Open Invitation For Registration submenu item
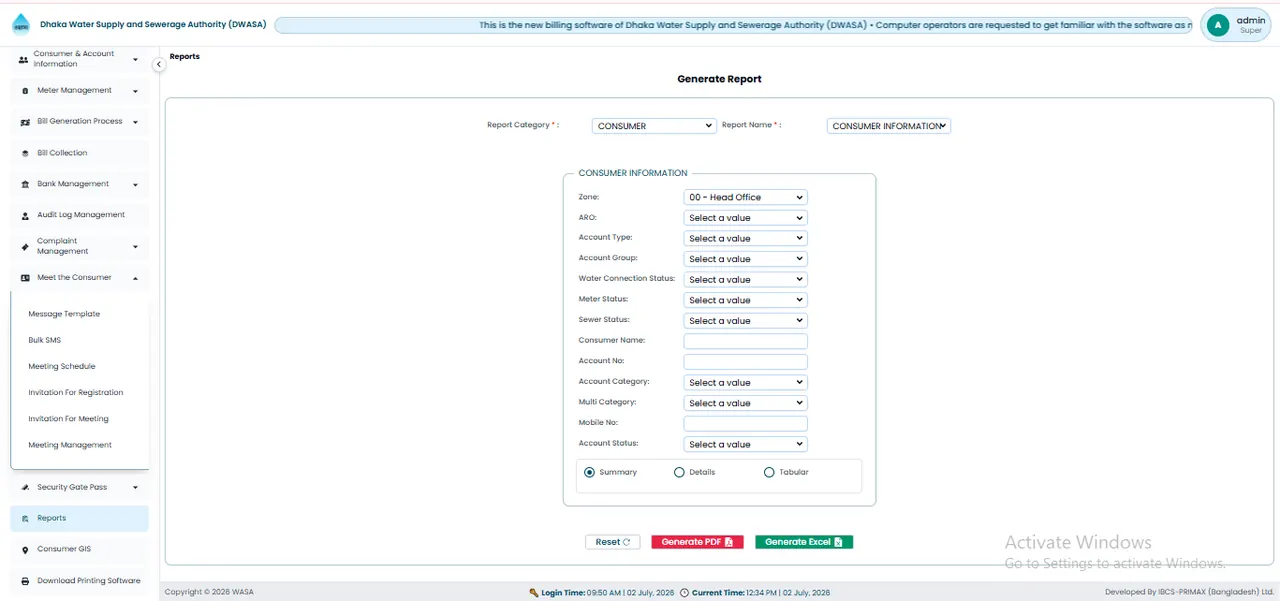This screenshot has width=1280, height=601. click(x=76, y=393)
